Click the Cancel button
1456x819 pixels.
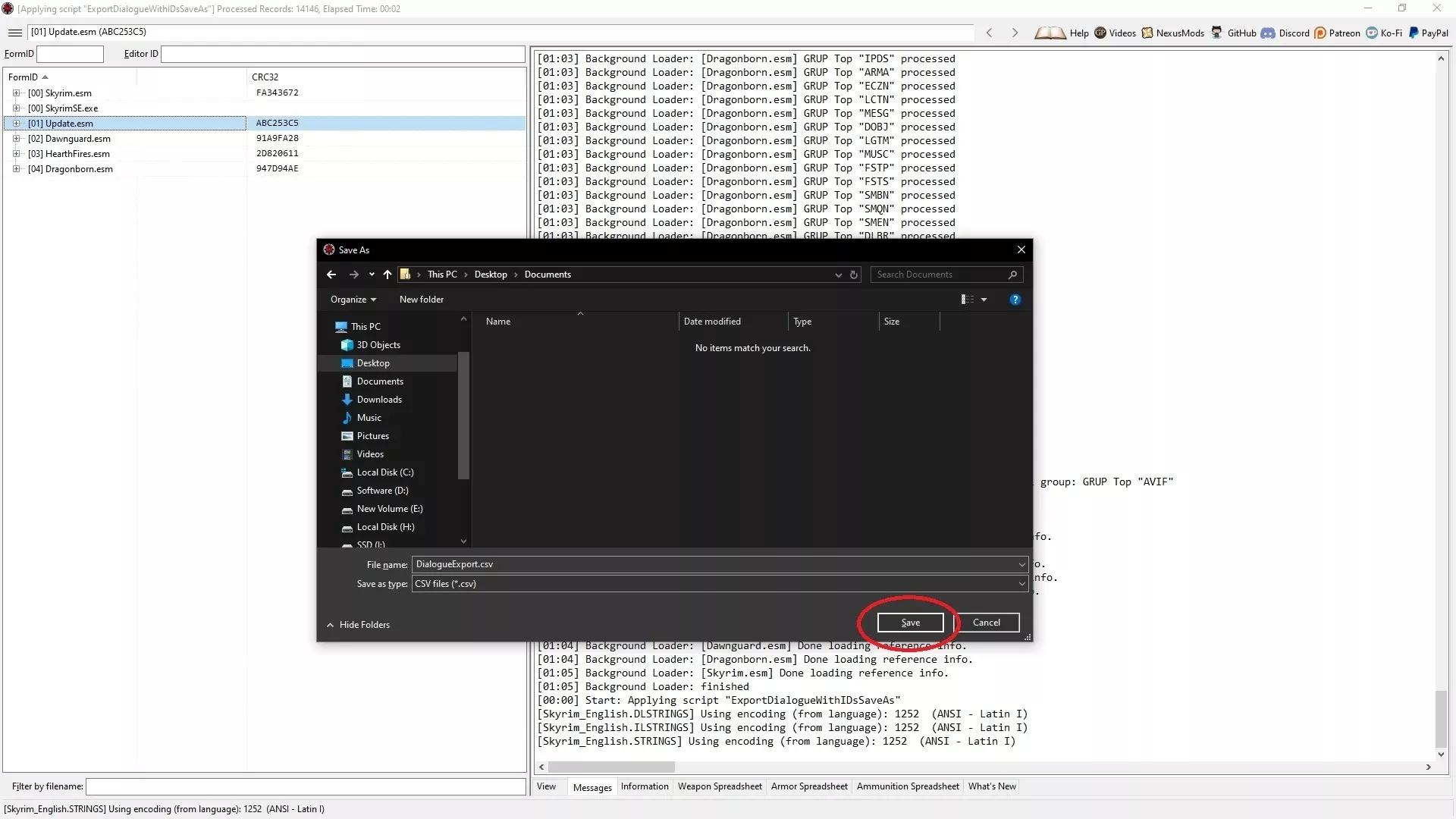tap(987, 623)
